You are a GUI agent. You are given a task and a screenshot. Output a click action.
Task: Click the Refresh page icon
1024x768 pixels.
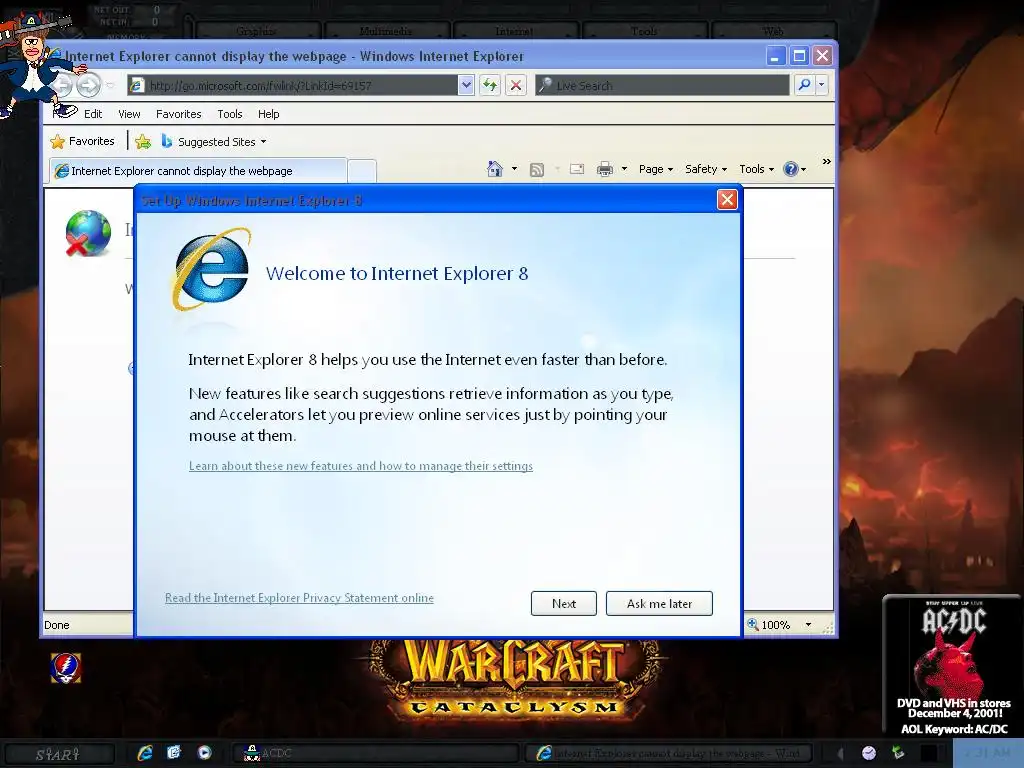point(490,85)
